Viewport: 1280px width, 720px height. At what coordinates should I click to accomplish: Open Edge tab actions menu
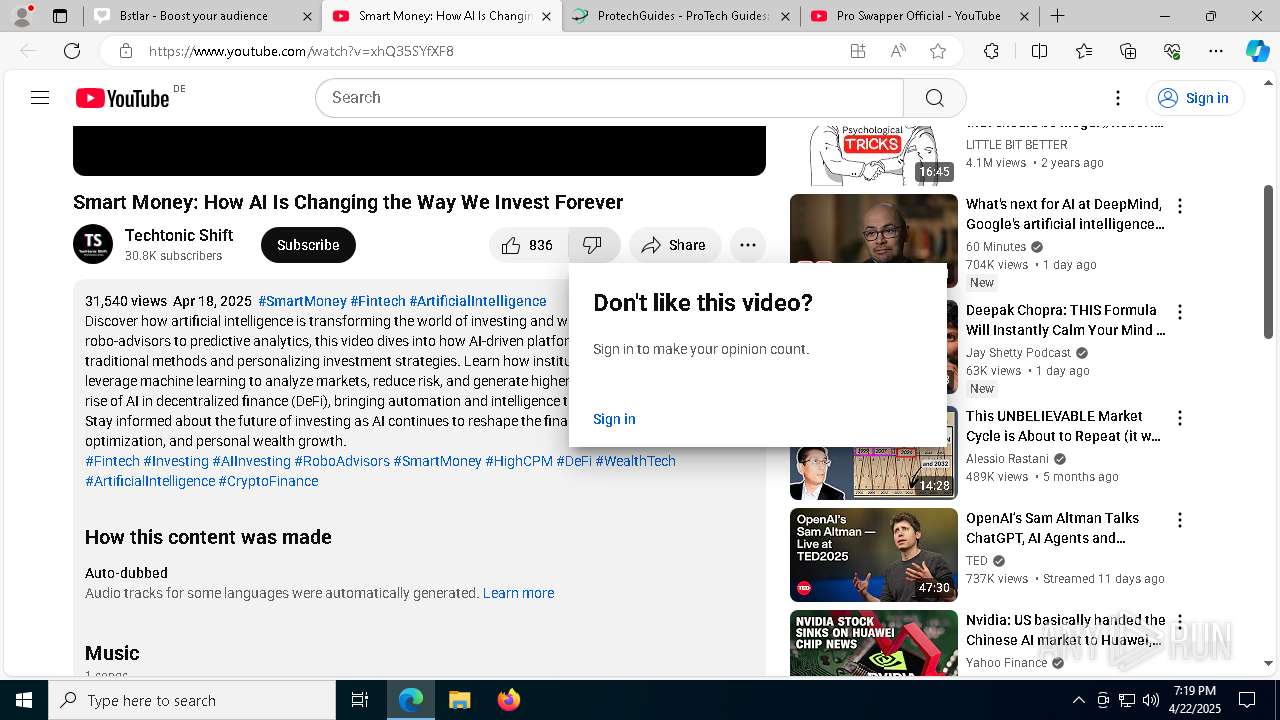click(60, 16)
